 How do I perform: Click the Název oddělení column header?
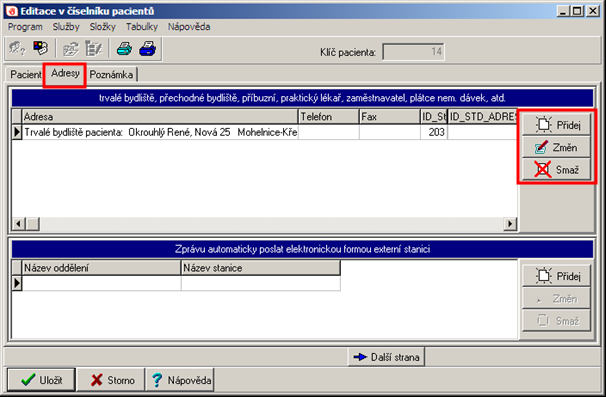click(x=101, y=268)
